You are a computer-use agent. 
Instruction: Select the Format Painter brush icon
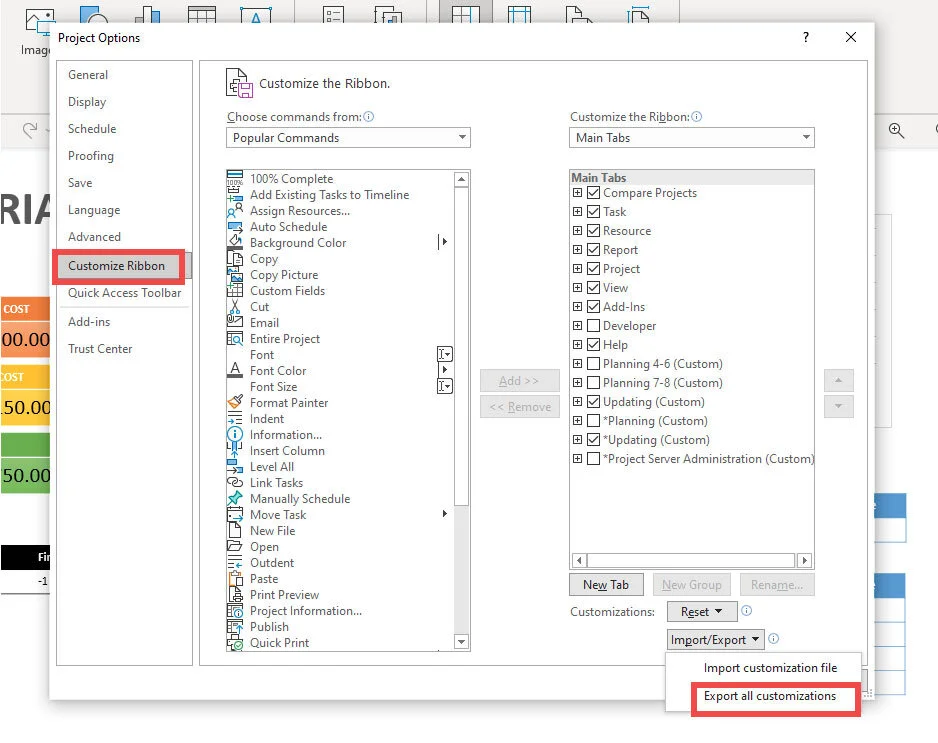point(234,403)
